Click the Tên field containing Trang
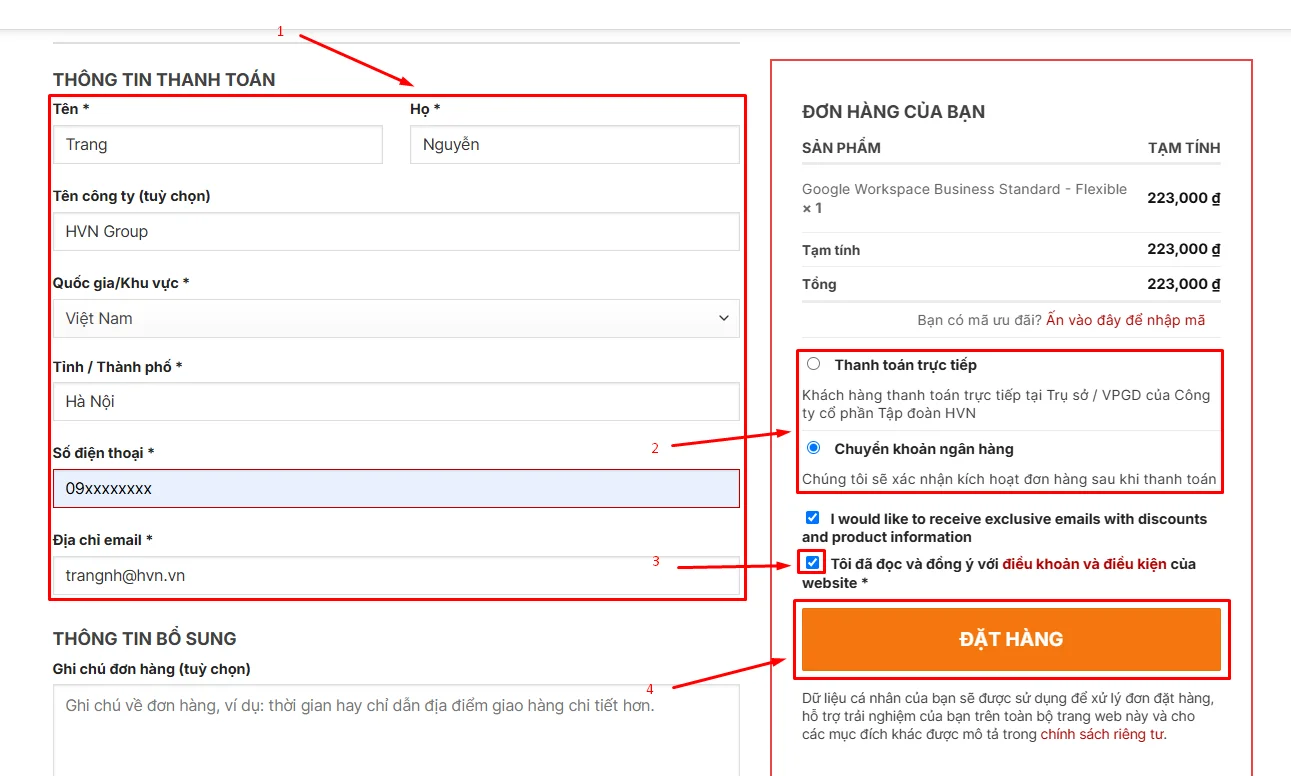The height and width of the screenshot is (776, 1291). coord(218,145)
